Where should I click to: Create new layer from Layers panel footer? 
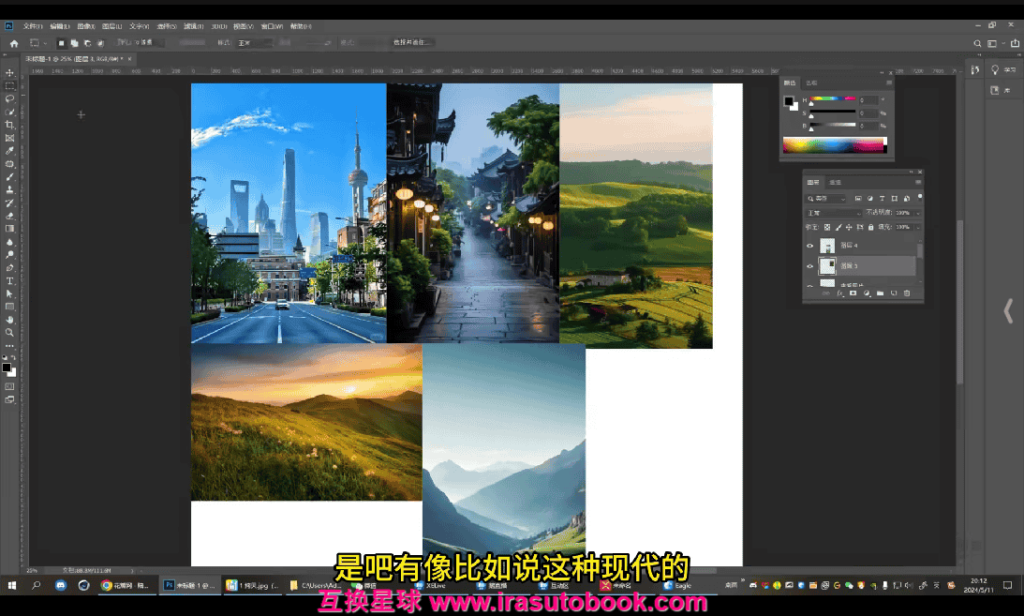[893, 294]
